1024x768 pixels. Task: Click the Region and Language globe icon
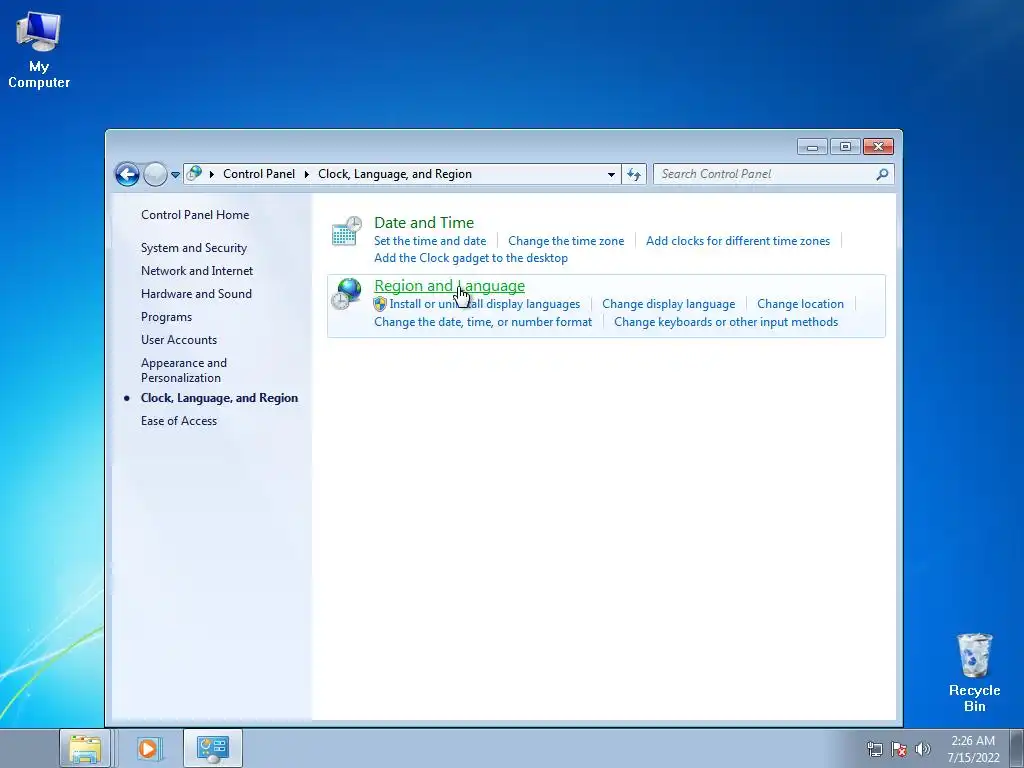tap(346, 293)
